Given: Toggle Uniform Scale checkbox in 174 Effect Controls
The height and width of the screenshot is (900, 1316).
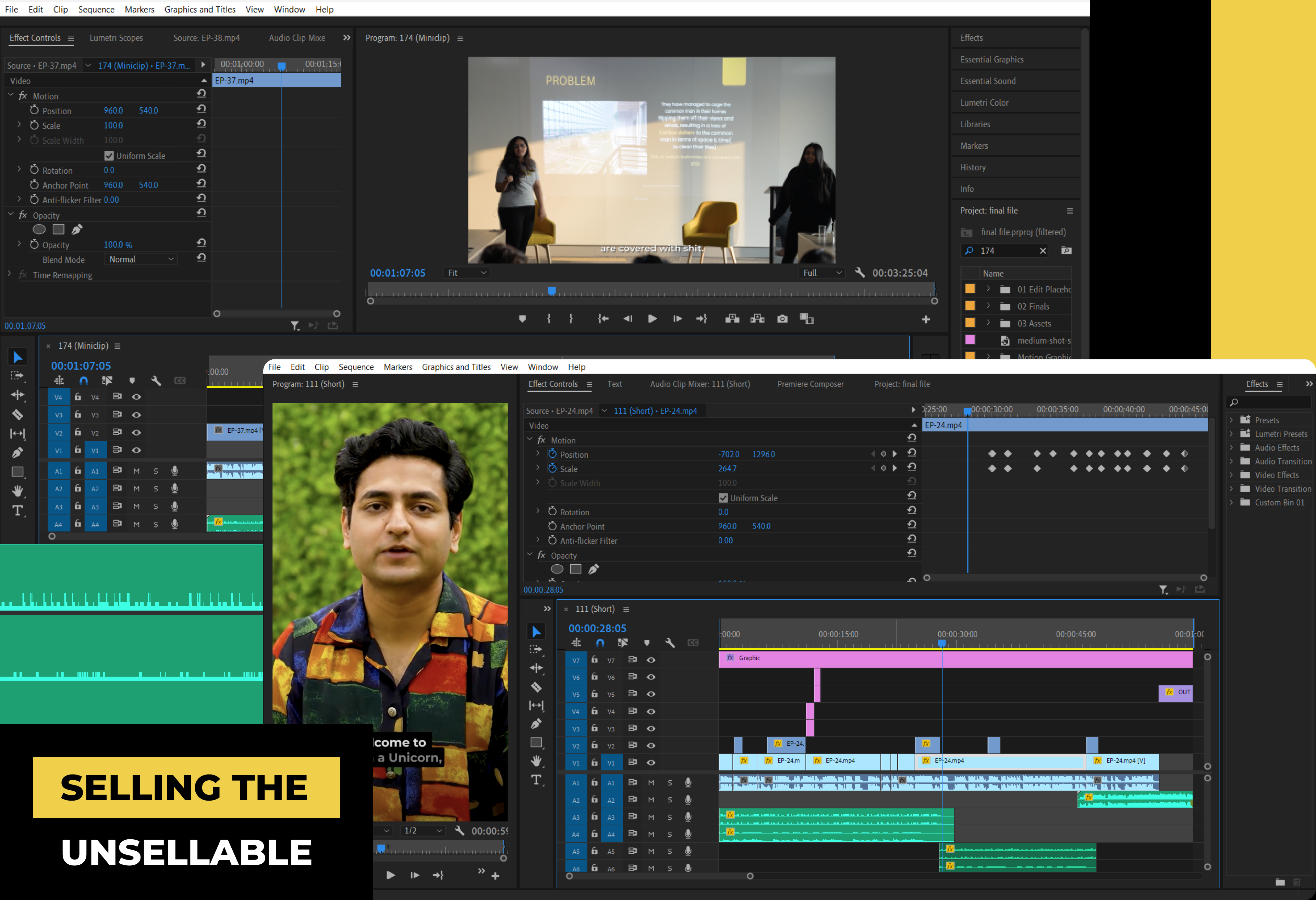Looking at the screenshot, I should pos(109,156).
